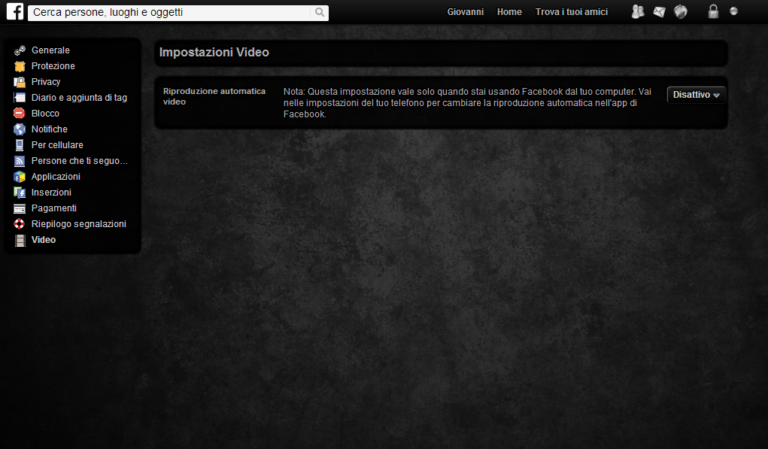Click Trova i tuoi amici link

coord(571,12)
